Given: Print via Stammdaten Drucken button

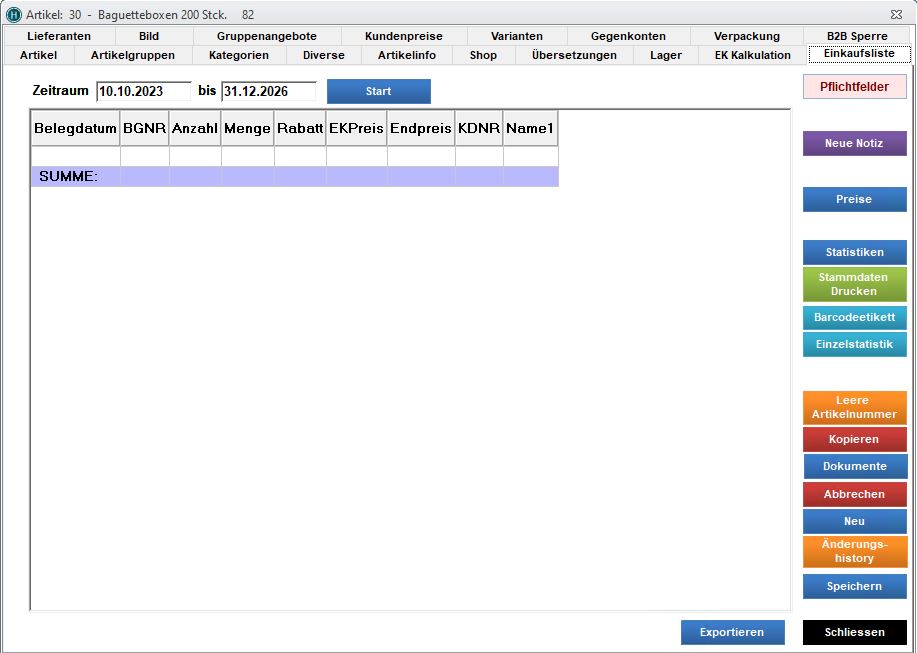Looking at the screenshot, I should (x=854, y=284).
